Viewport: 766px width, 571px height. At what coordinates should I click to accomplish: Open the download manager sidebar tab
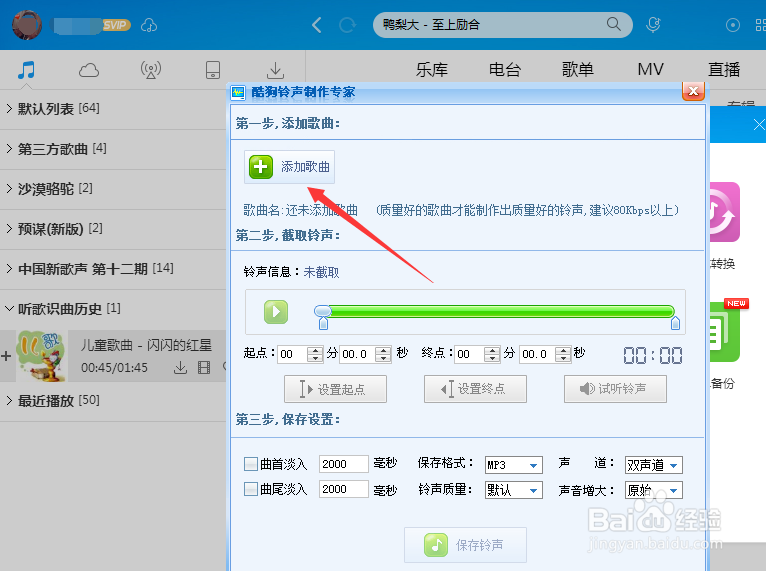point(276,70)
